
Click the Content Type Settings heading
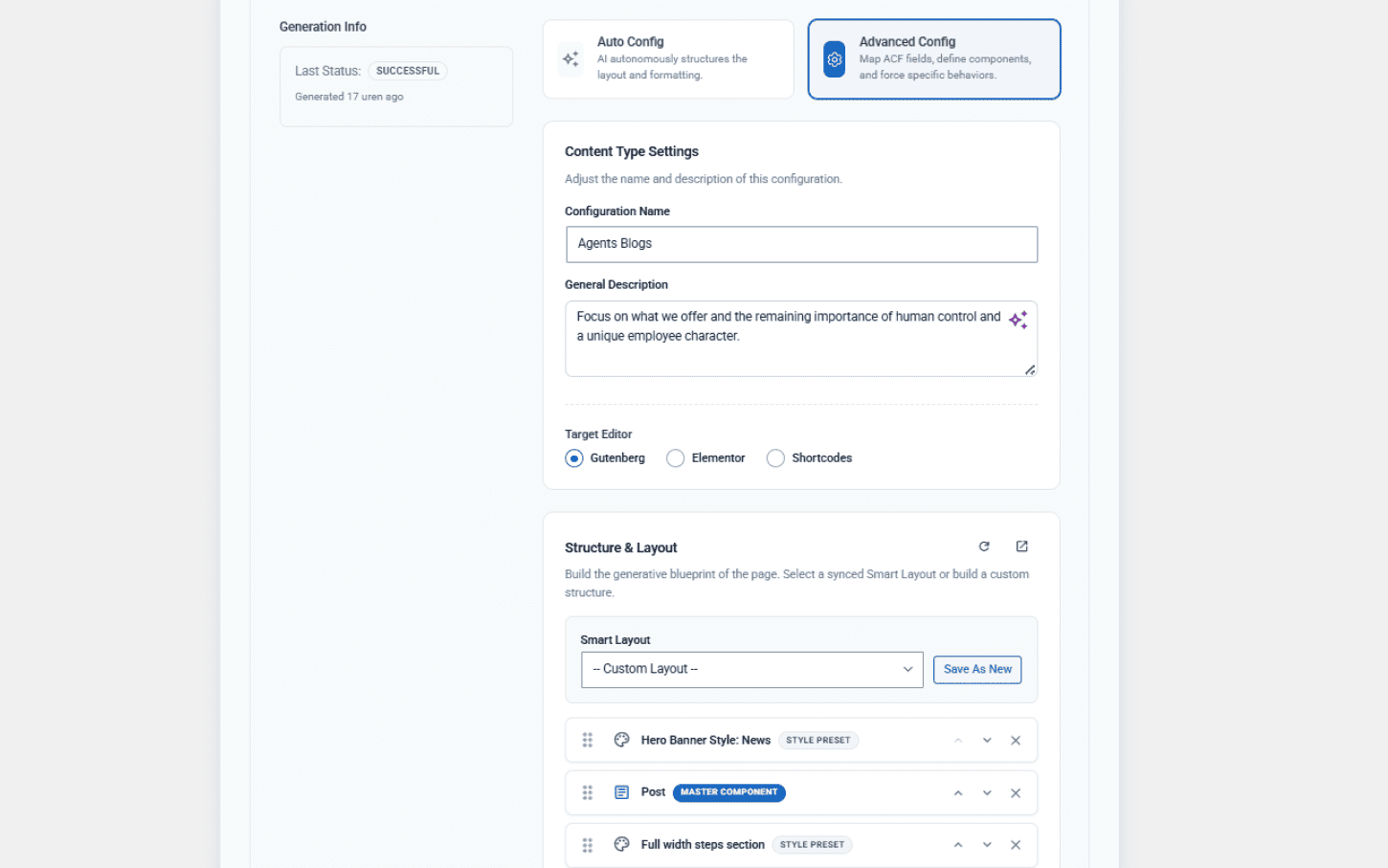point(632,152)
